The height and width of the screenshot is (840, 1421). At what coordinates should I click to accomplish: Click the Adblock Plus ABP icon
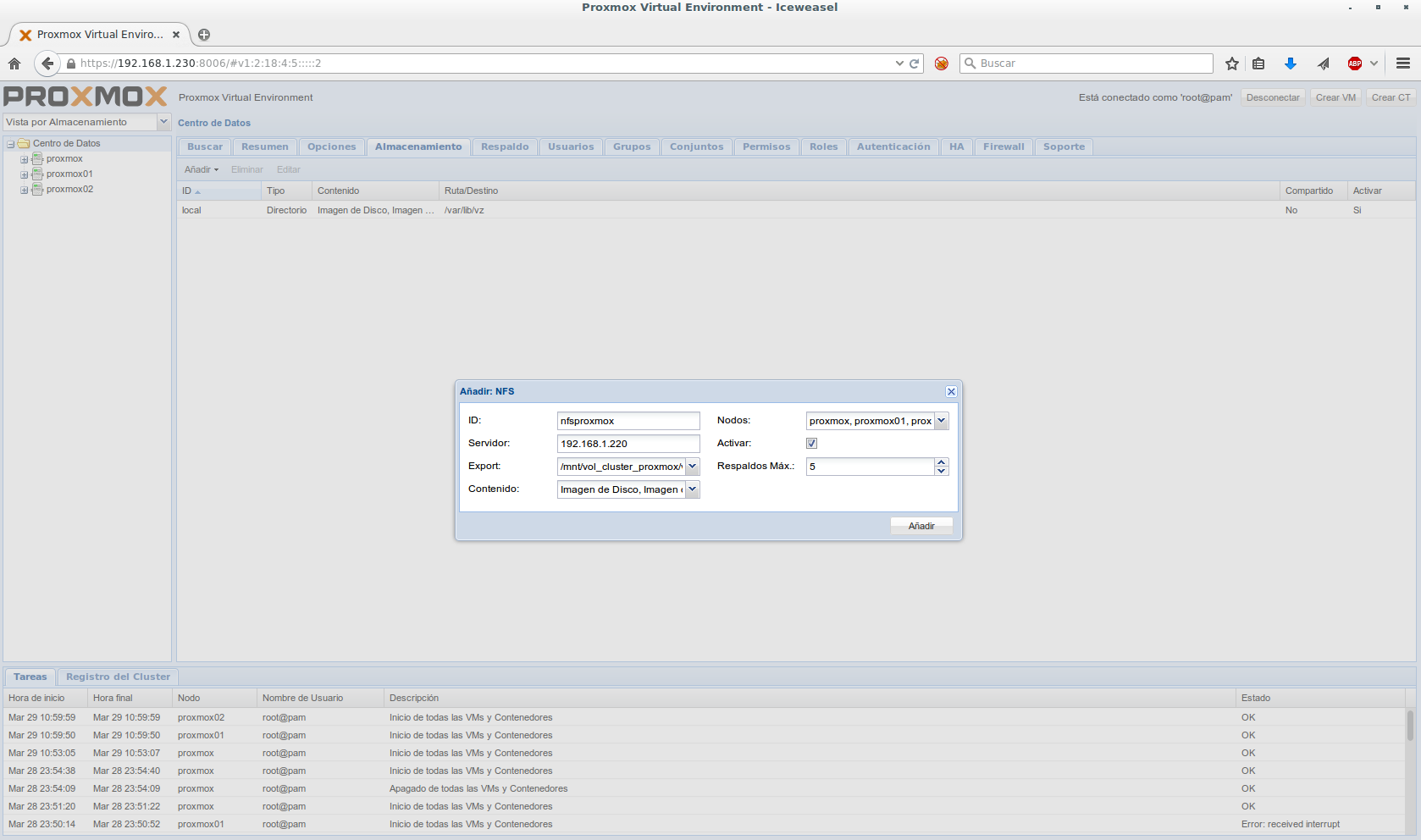point(1355,64)
